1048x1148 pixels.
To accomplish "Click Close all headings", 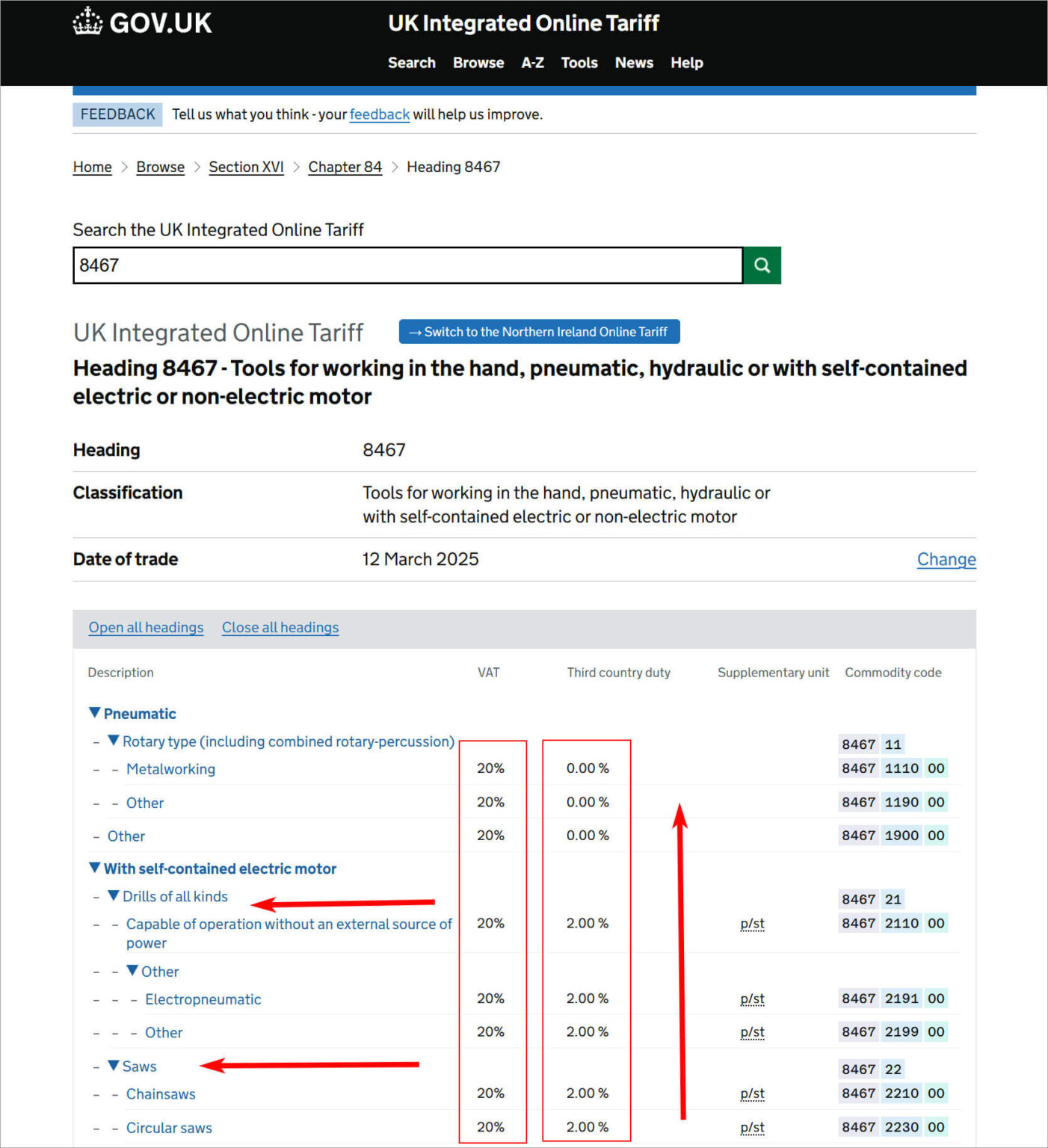I will pyautogui.click(x=280, y=627).
